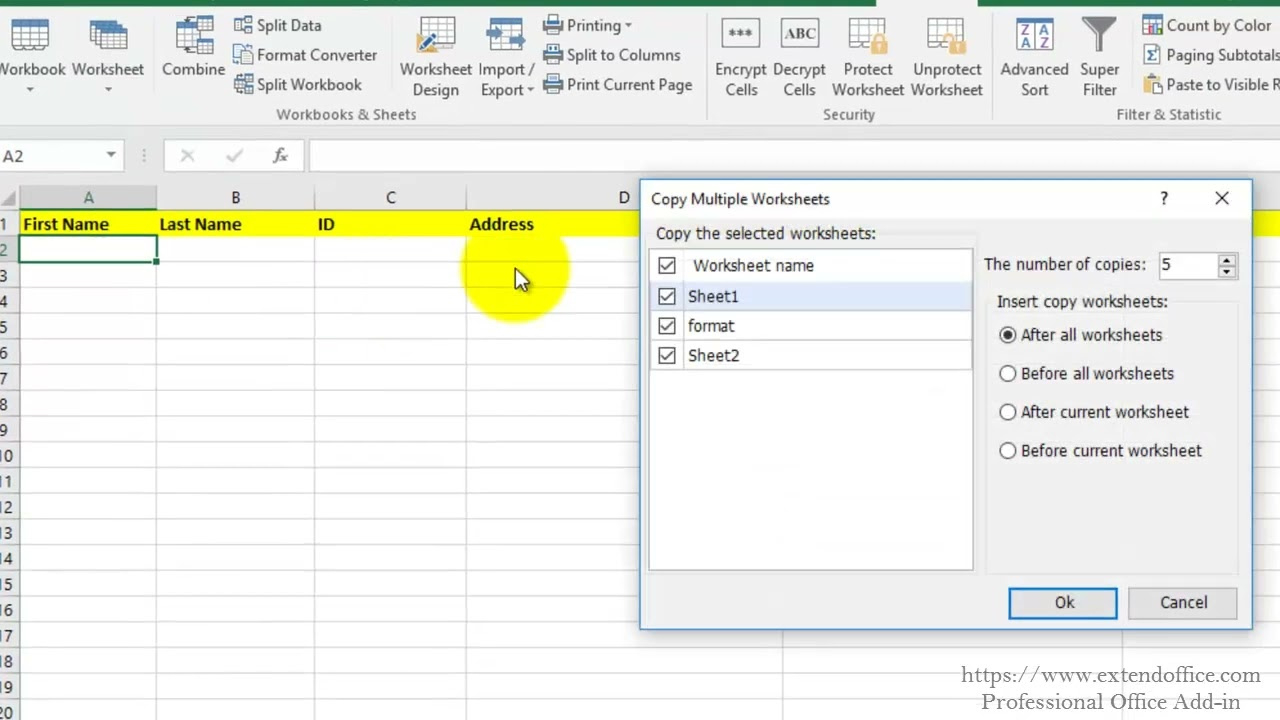Click the Unprotect Worksheet icon
Image resolution: width=1280 pixels, height=720 pixels.
(946, 37)
